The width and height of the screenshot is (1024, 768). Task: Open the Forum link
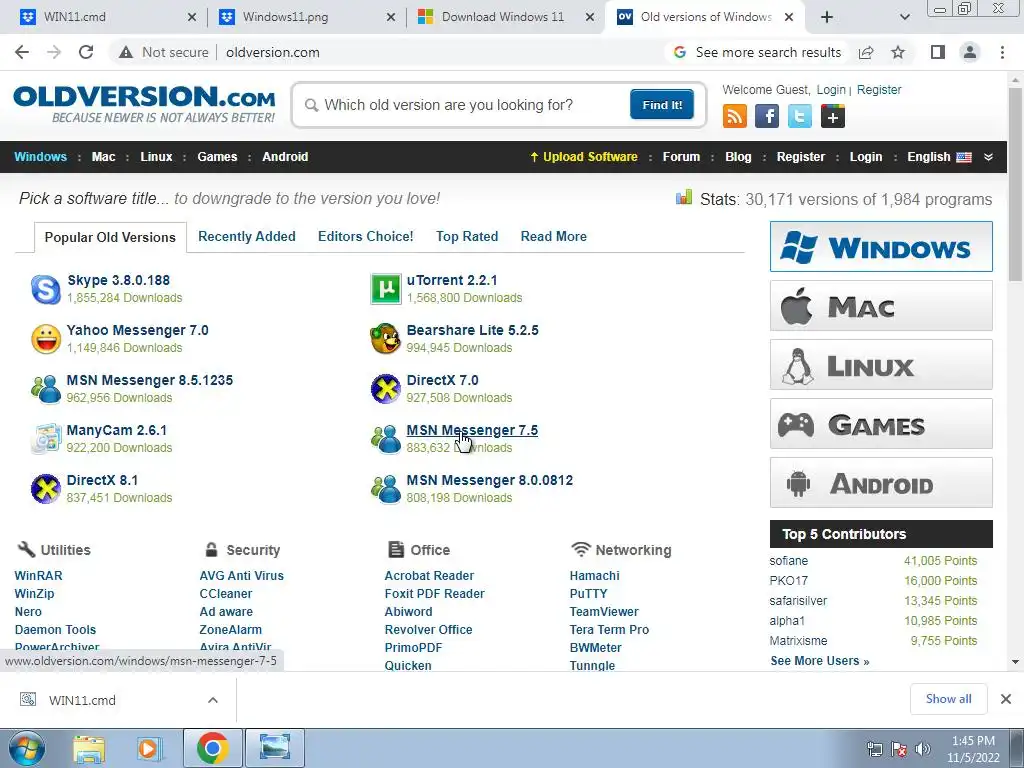pos(681,157)
